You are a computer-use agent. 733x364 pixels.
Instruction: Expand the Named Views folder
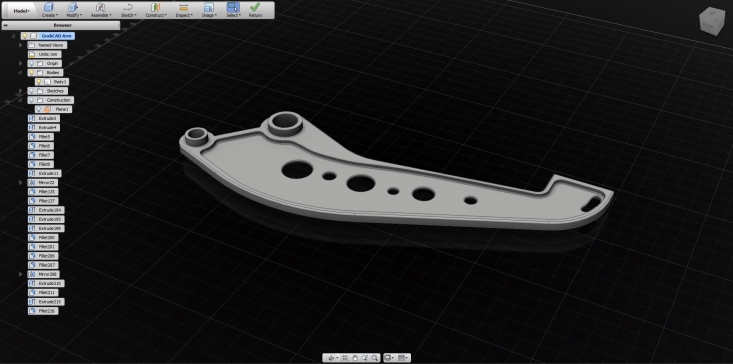21,45
